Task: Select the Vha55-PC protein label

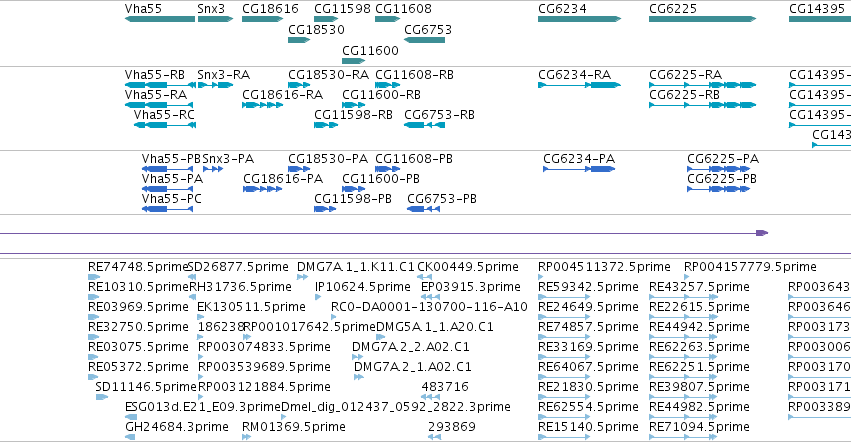Action: coord(172,199)
